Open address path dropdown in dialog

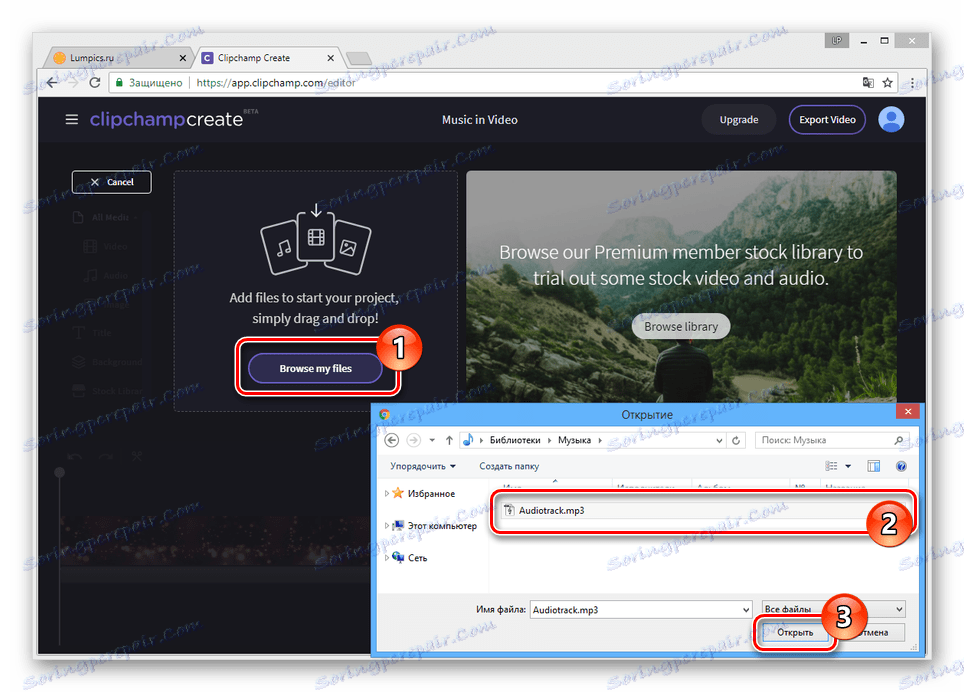(x=719, y=440)
